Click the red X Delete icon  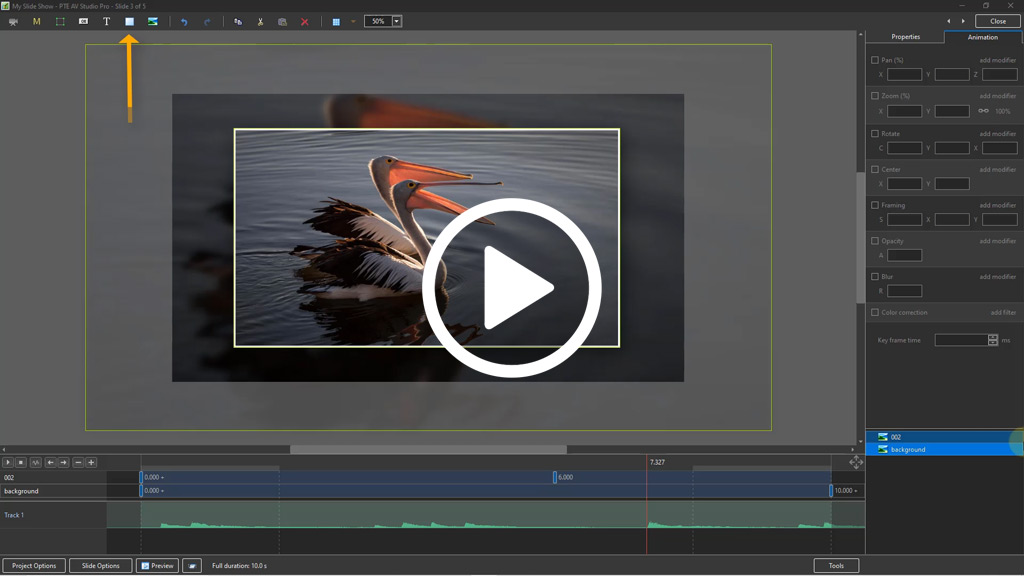304,22
